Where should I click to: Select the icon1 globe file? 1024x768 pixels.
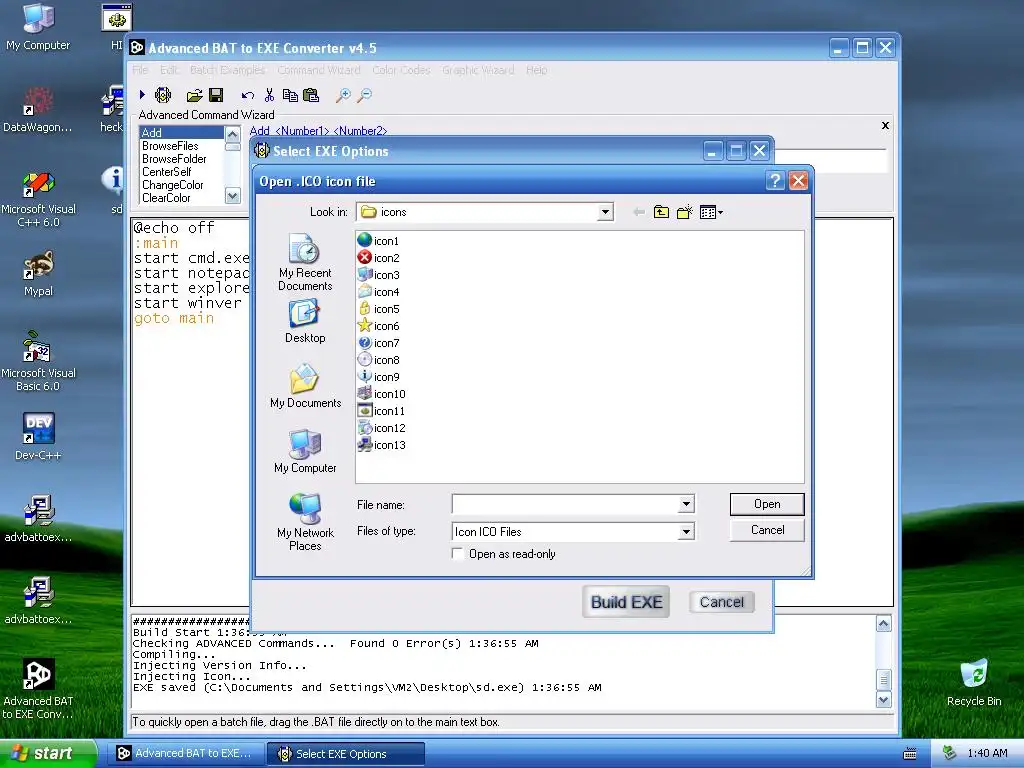378,241
